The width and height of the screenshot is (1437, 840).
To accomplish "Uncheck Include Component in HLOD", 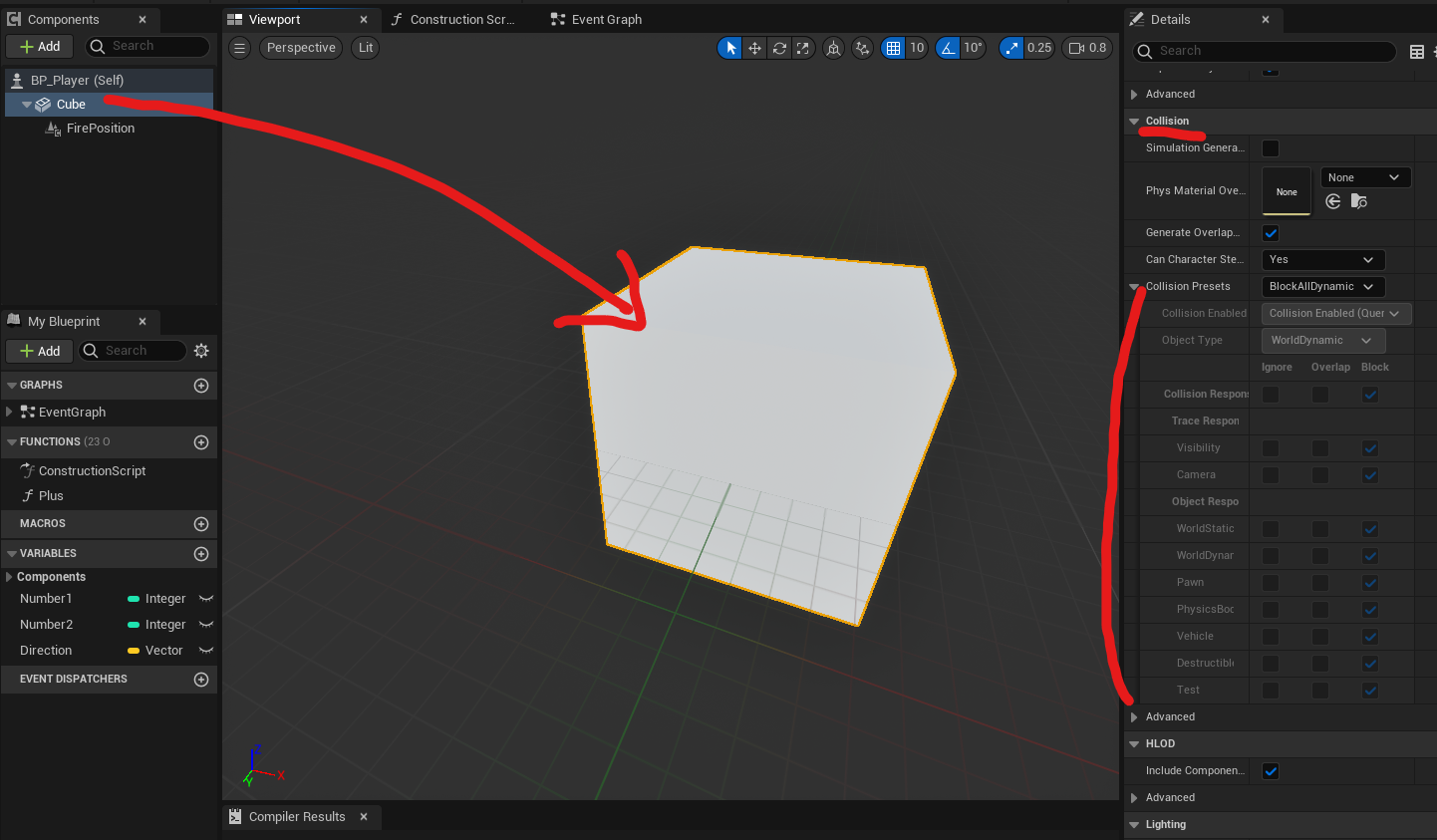I will pyautogui.click(x=1271, y=771).
